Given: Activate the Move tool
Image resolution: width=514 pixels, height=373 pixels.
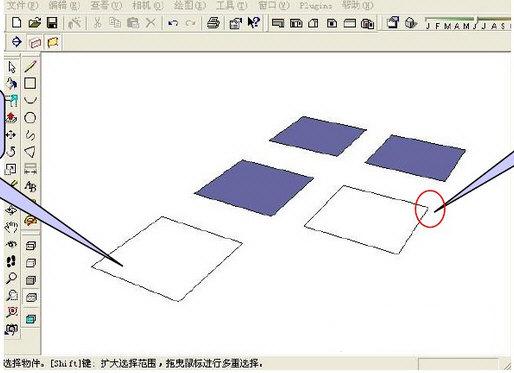Looking at the screenshot, I should [x=11, y=135].
